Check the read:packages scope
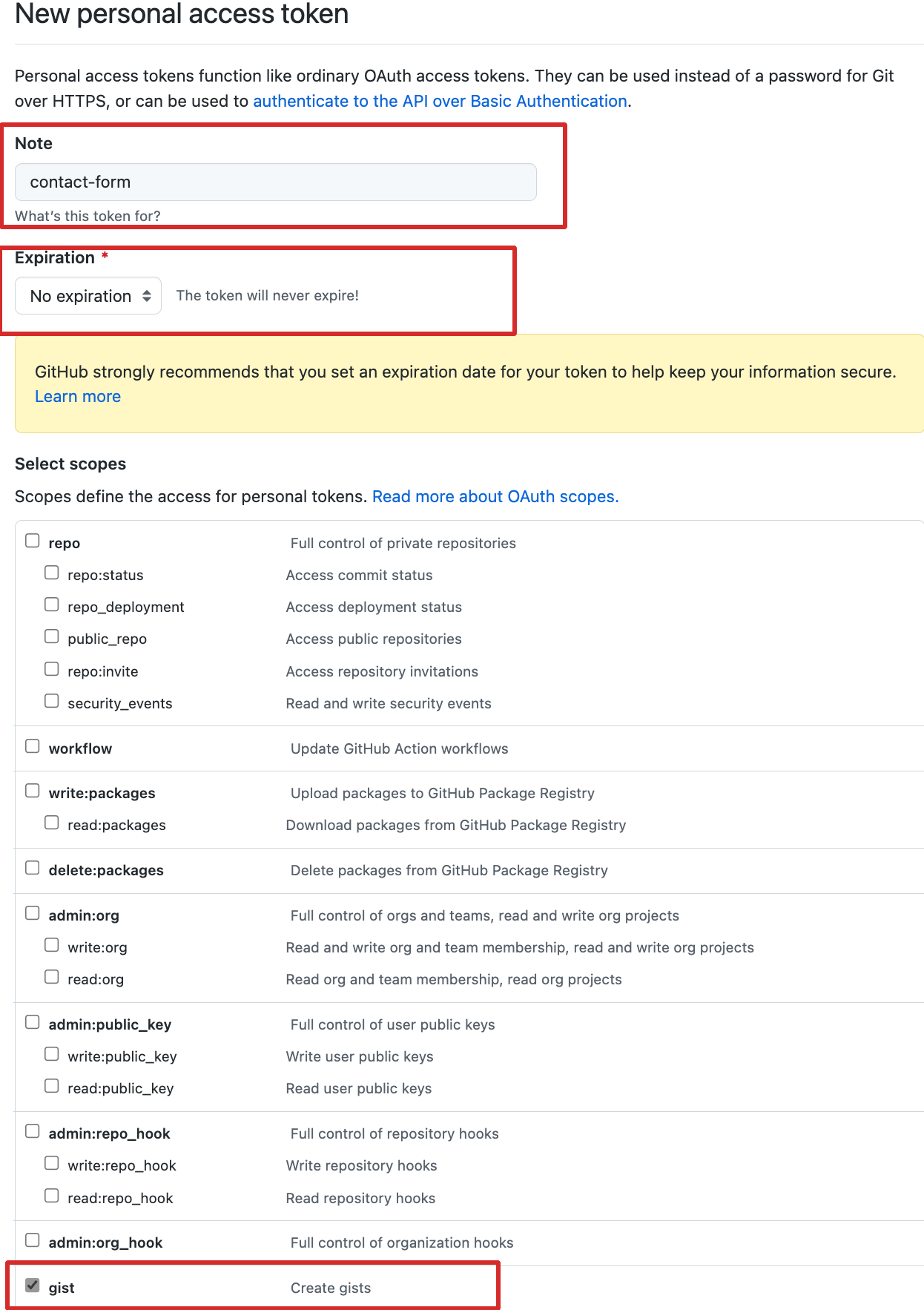 point(52,823)
